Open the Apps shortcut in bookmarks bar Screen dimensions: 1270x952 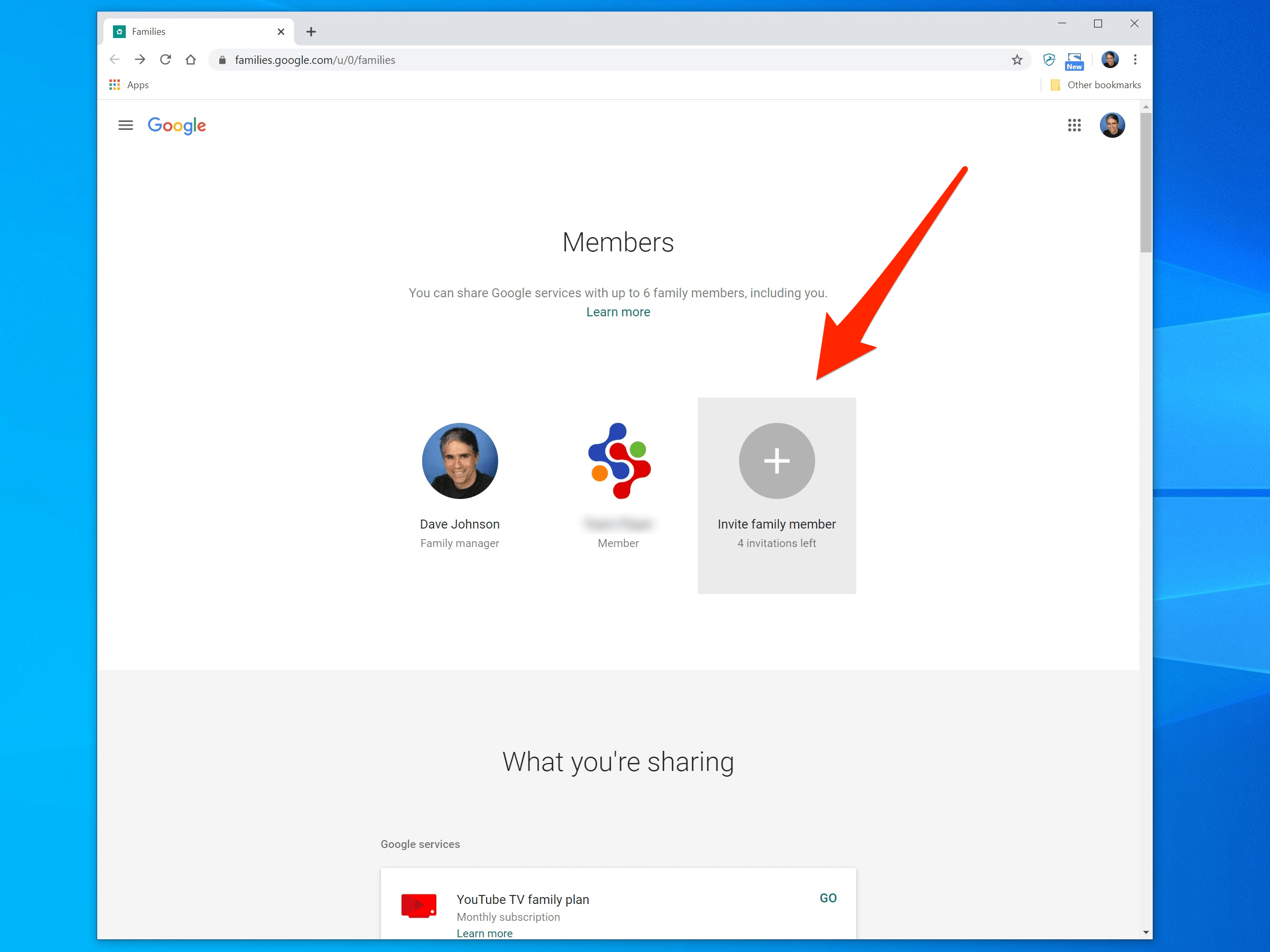tap(129, 85)
